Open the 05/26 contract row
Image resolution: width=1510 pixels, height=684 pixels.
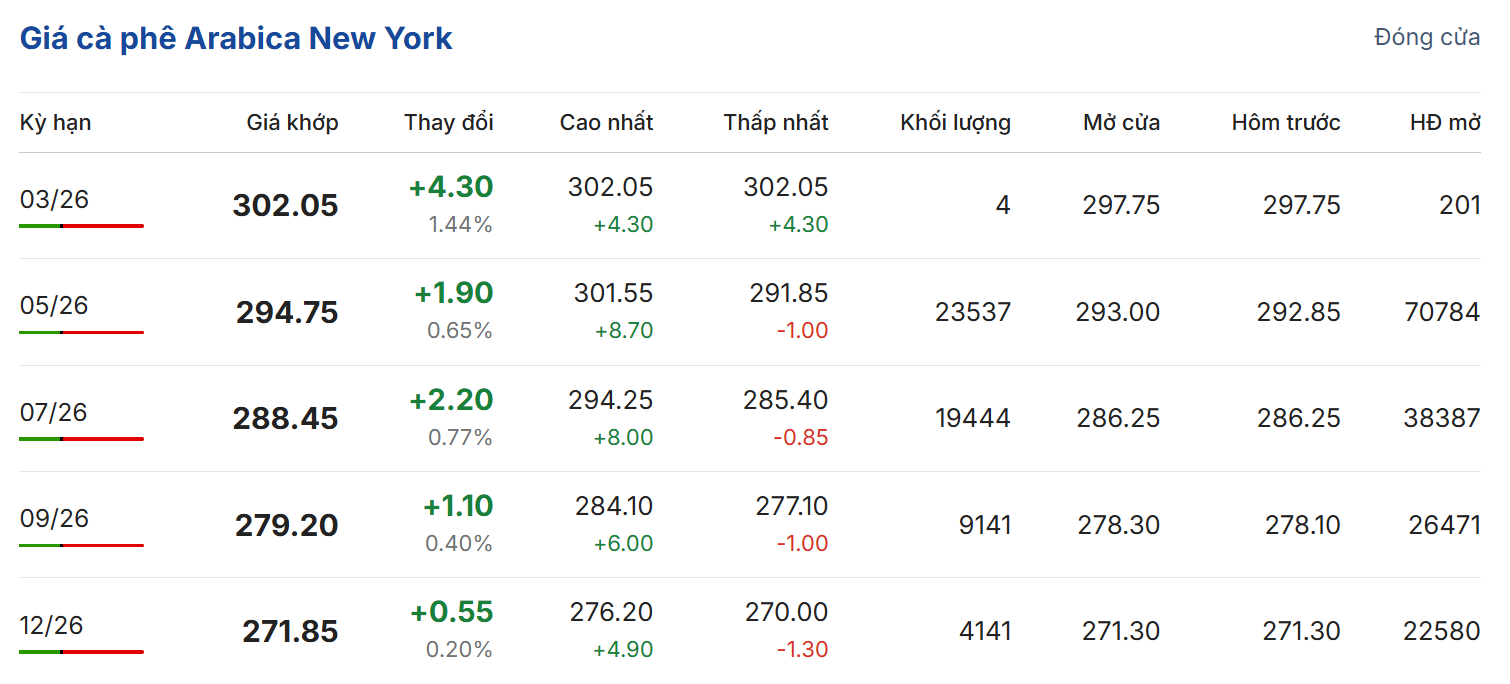pyautogui.click(x=54, y=305)
